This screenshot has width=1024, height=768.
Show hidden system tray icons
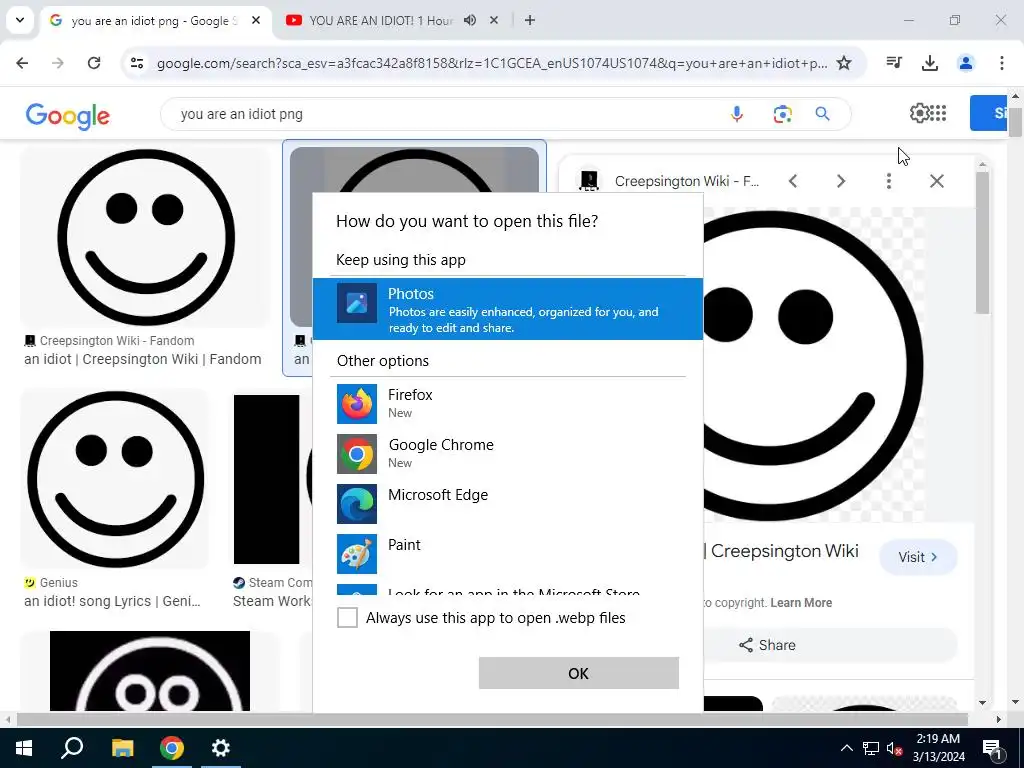pyautogui.click(x=846, y=748)
